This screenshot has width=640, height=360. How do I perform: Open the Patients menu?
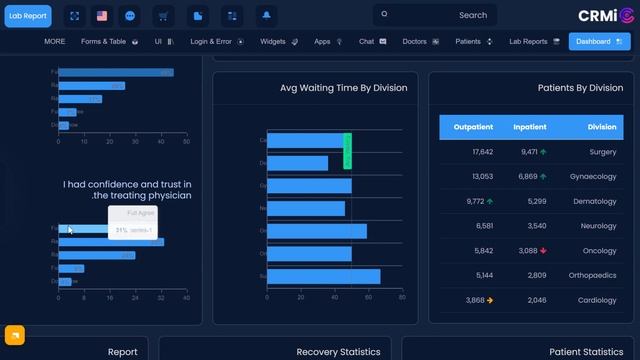pos(474,42)
